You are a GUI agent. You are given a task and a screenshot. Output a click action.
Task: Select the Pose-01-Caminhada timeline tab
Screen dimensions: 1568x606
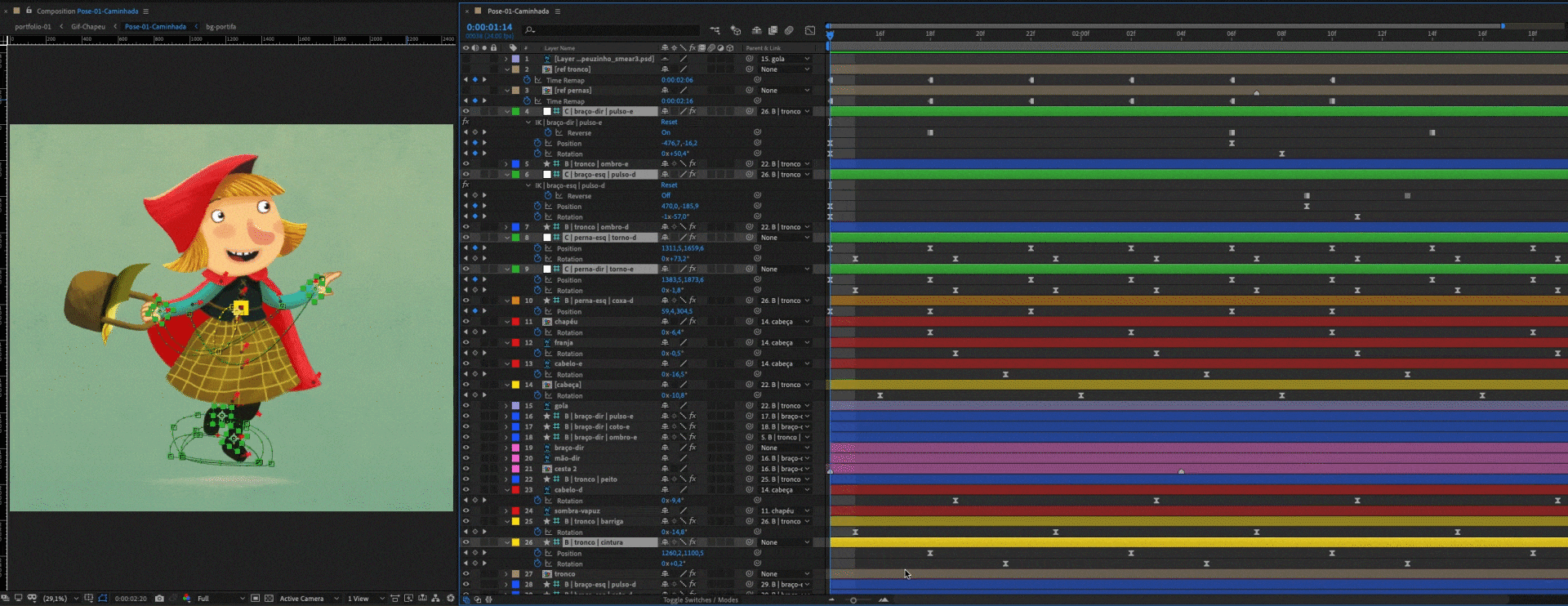[518, 11]
